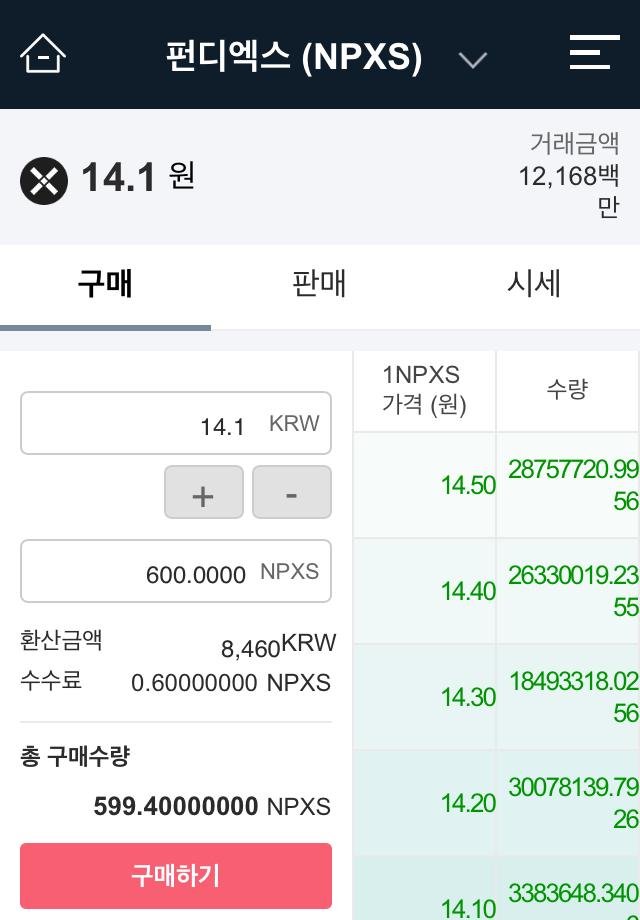Select the 14.50 price row
This screenshot has height=920, width=640.
(x=425, y=485)
